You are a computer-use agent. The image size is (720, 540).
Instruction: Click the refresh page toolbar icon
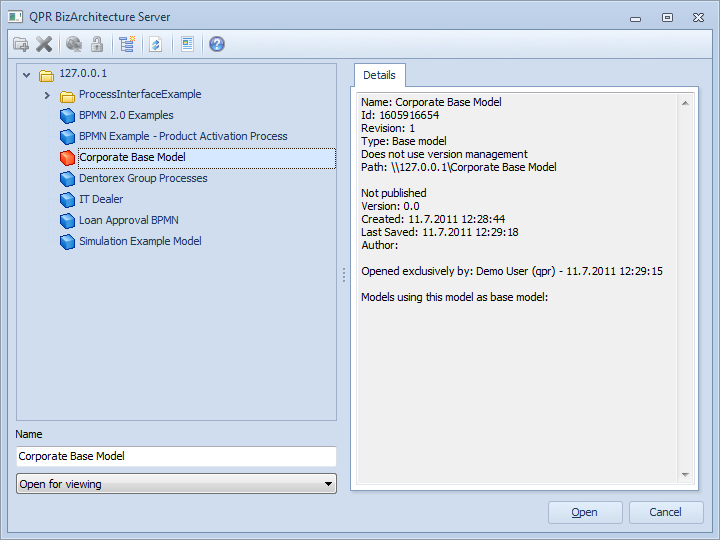[x=155, y=44]
